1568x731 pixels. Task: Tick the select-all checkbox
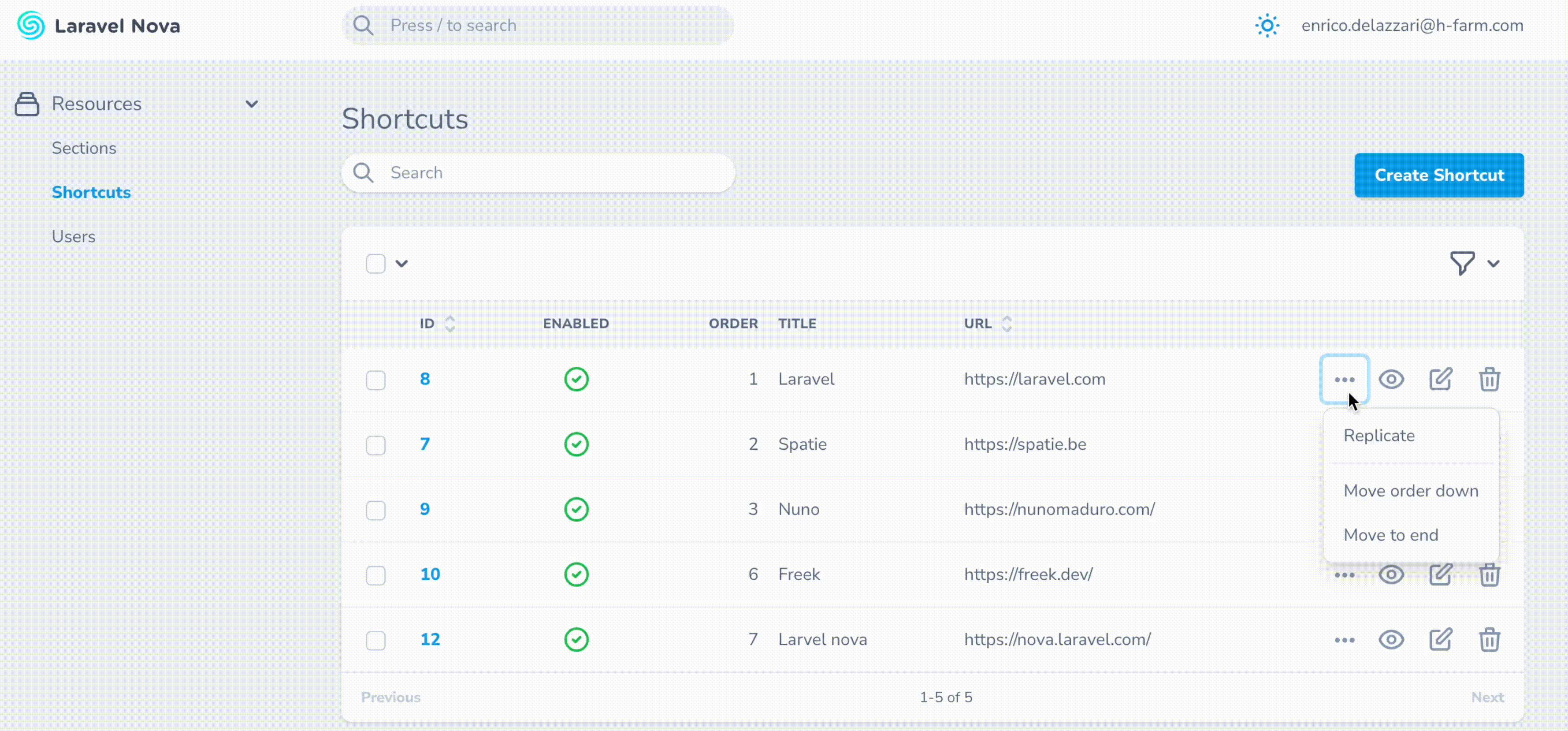[375, 264]
